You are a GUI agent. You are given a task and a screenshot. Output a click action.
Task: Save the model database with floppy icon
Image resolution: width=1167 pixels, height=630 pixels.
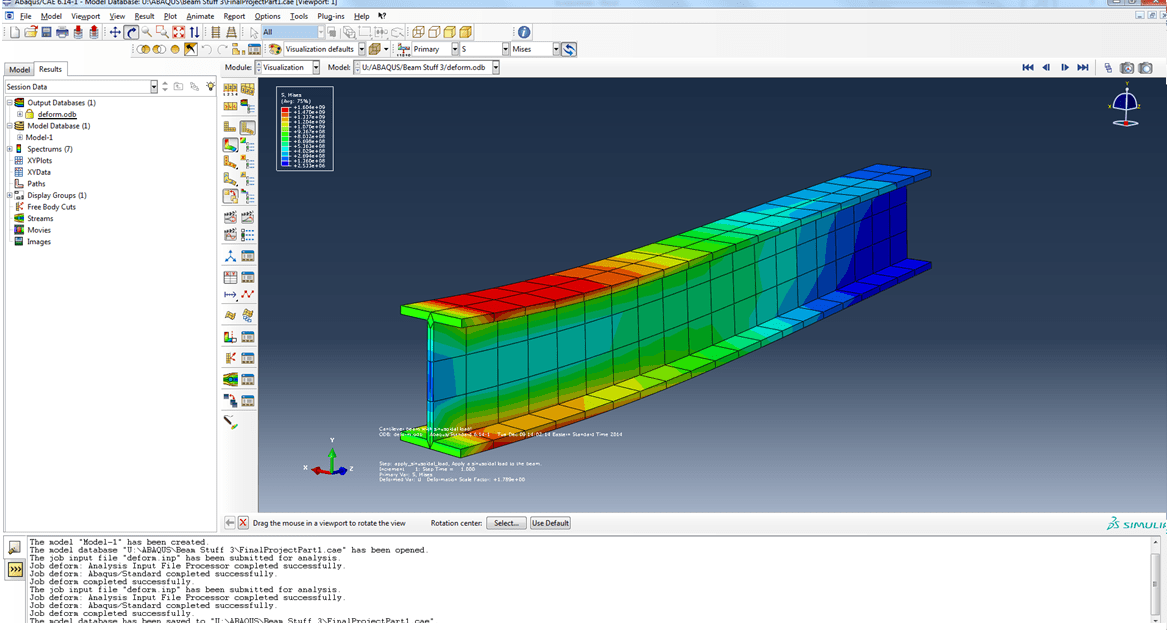point(46,32)
